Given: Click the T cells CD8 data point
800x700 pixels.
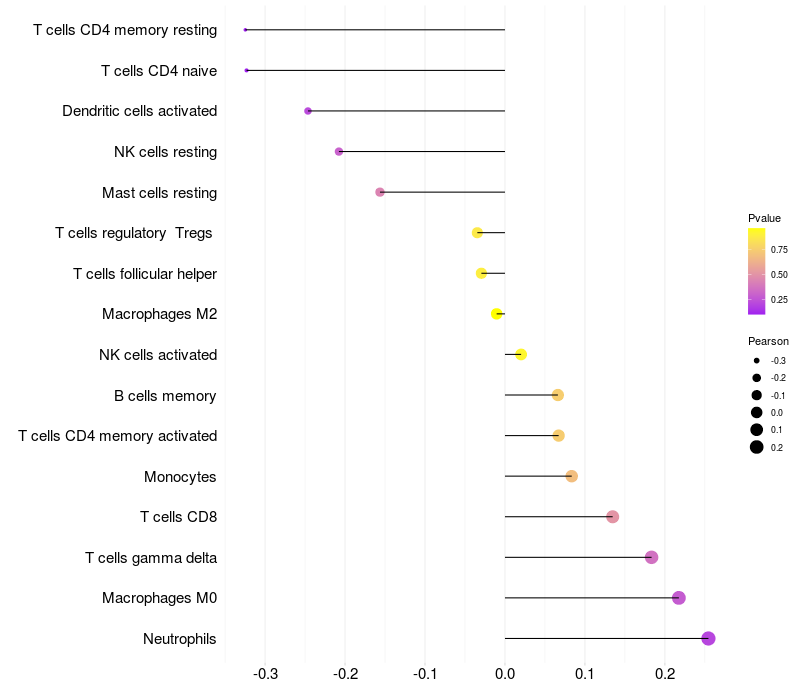Looking at the screenshot, I should (x=613, y=517).
